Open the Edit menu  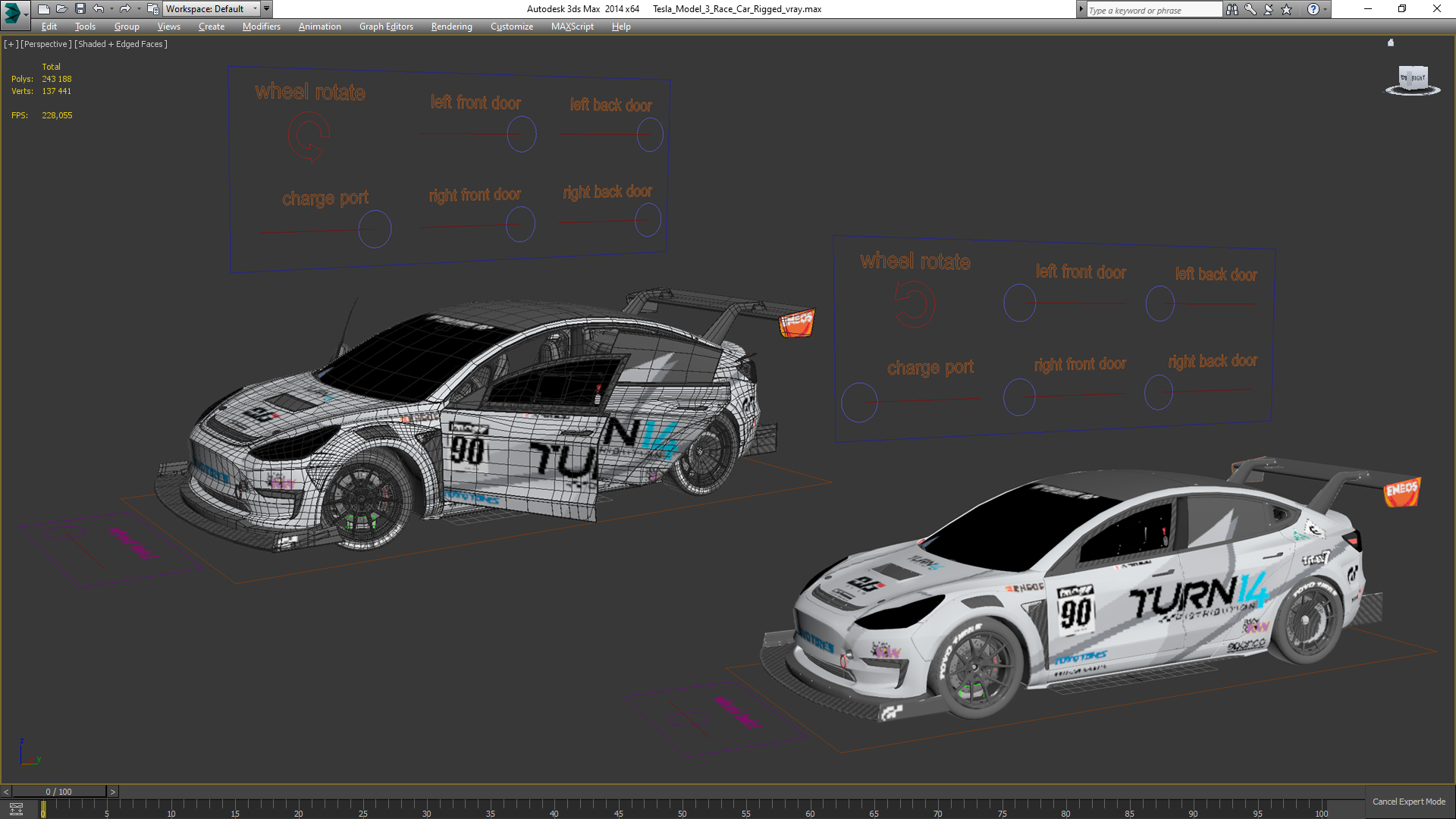pos(49,27)
